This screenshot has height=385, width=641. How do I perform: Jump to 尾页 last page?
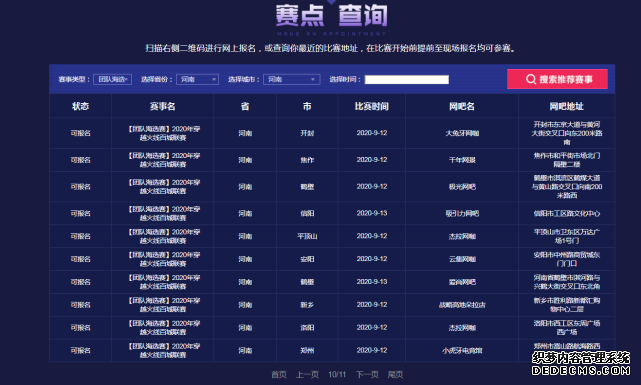pyautogui.click(x=395, y=374)
